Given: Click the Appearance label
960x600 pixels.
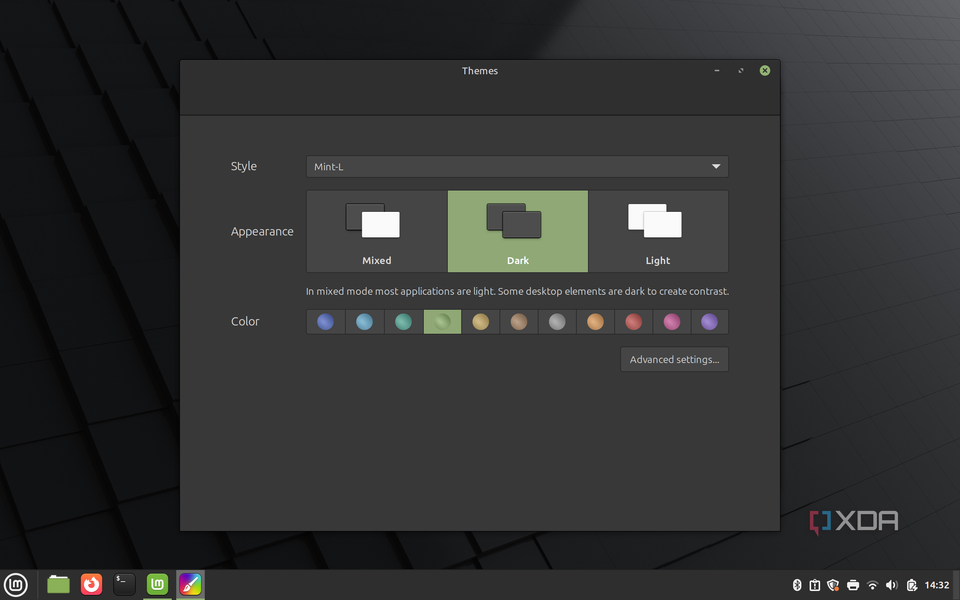Looking at the screenshot, I should (262, 231).
